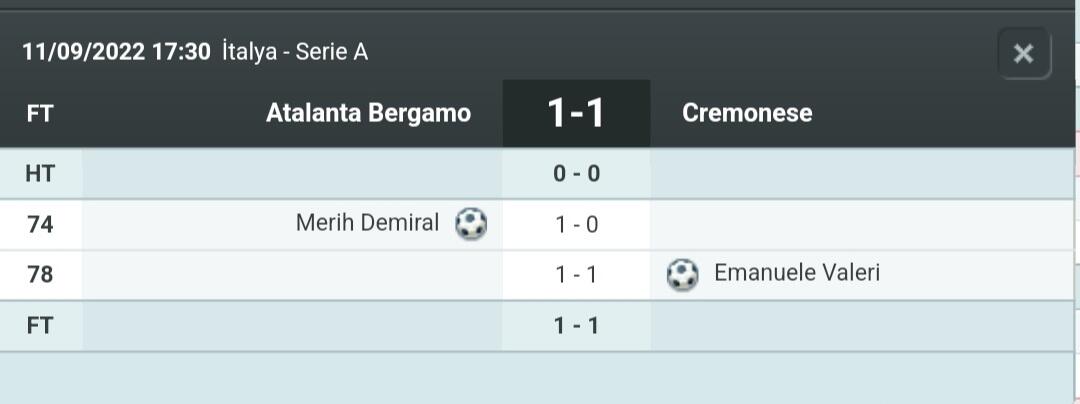The image size is (1080, 404).
Task: Click the goal ball icon beside Emanuele Valeri
Action: [x=682, y=274]
